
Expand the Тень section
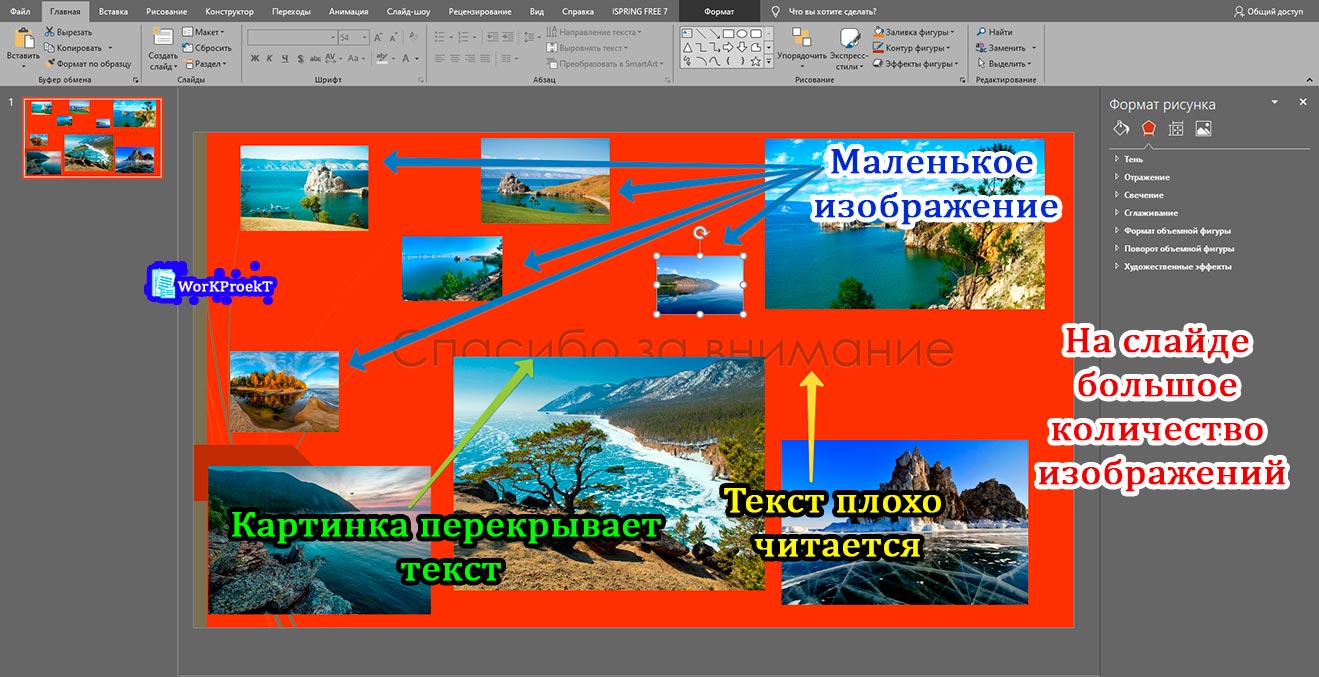coord(1133,159)
